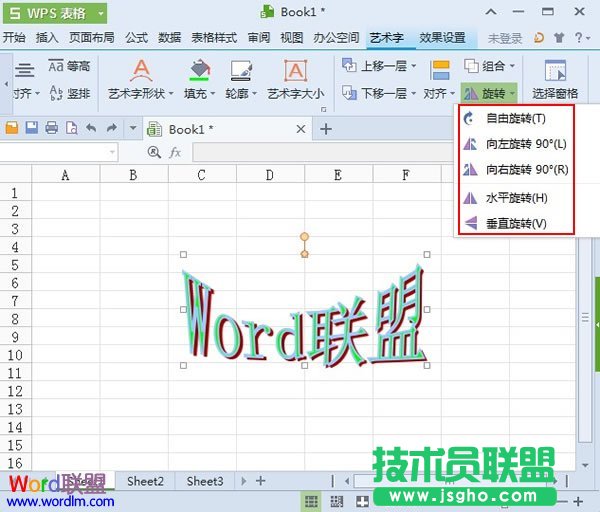Click the 轮廓 outline pen icon

click(x=240, y=71)
